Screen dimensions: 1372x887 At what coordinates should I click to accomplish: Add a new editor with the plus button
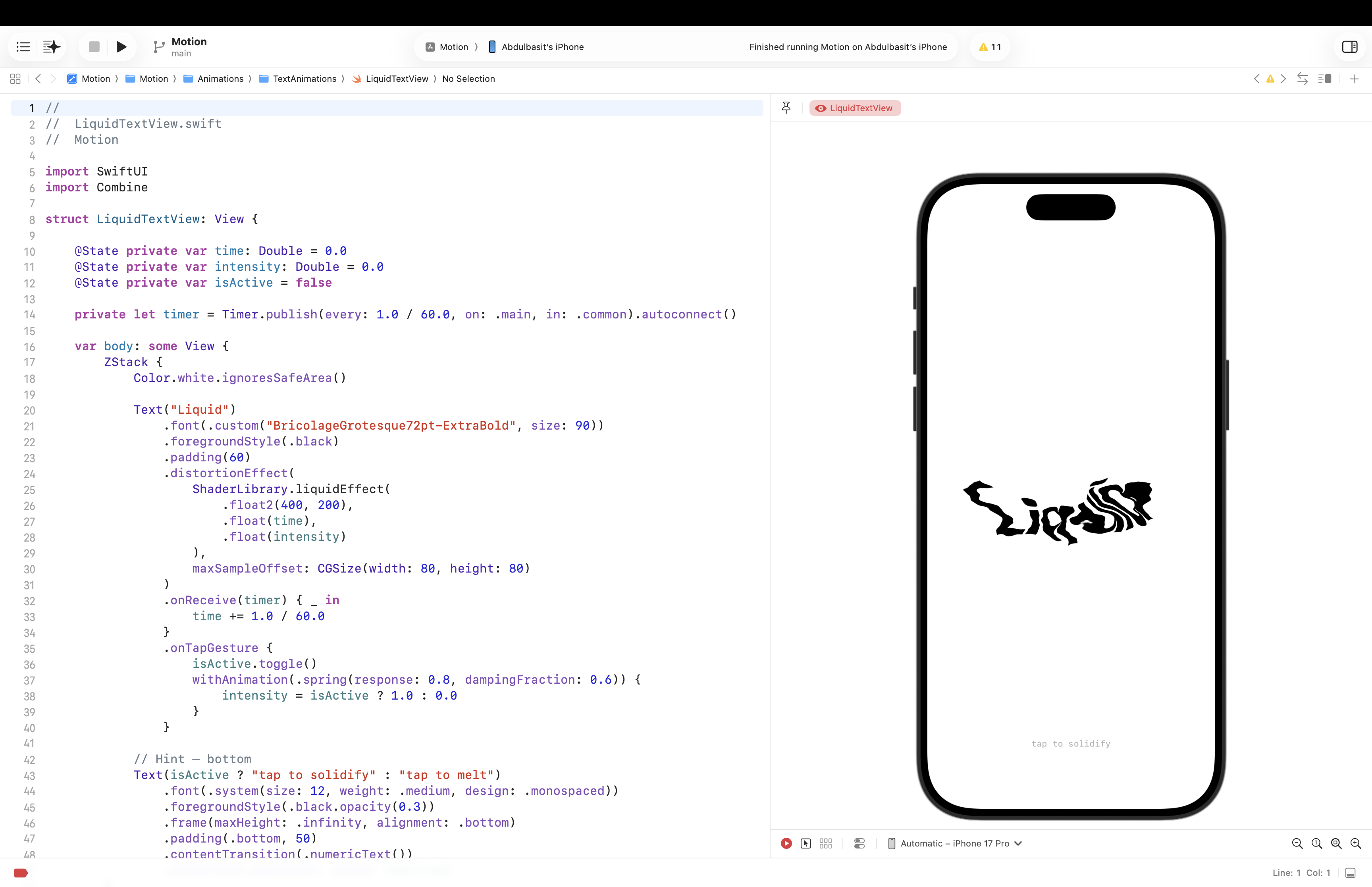[1354, 79]
